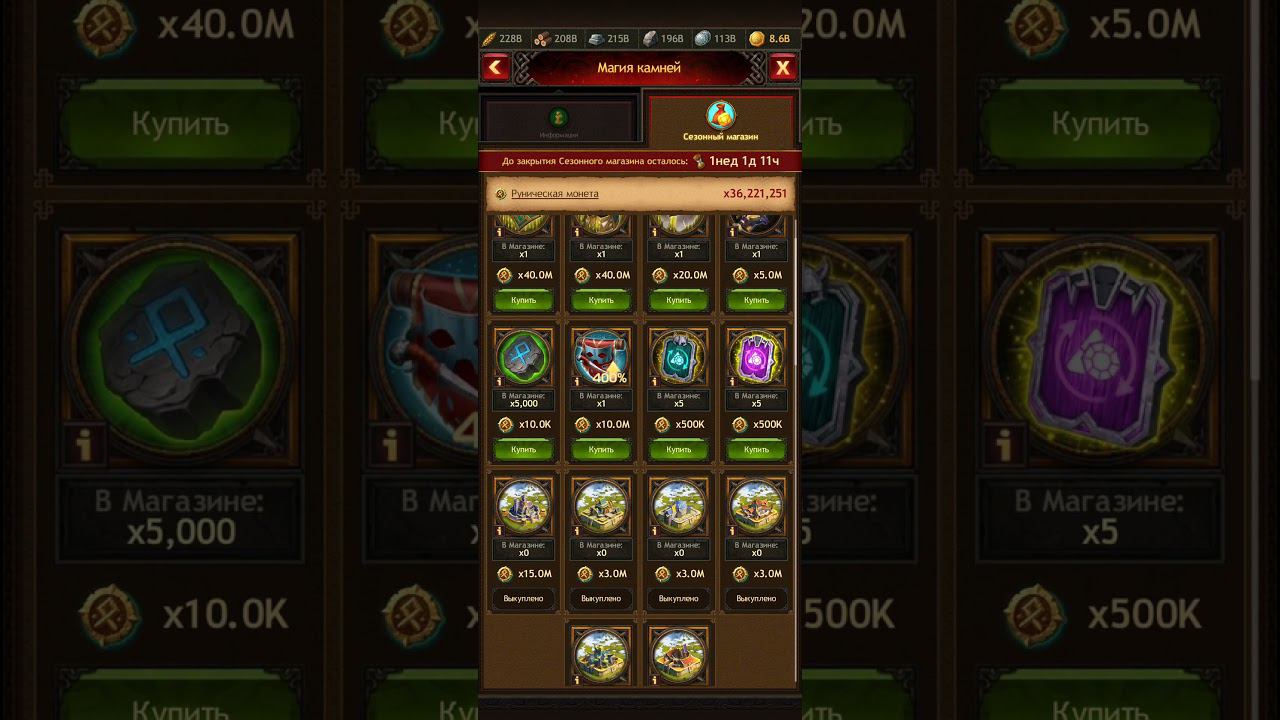Click the lumber resource icon showing 208B
Screen dimensions: 1280x720
click(x=542, y=39)
